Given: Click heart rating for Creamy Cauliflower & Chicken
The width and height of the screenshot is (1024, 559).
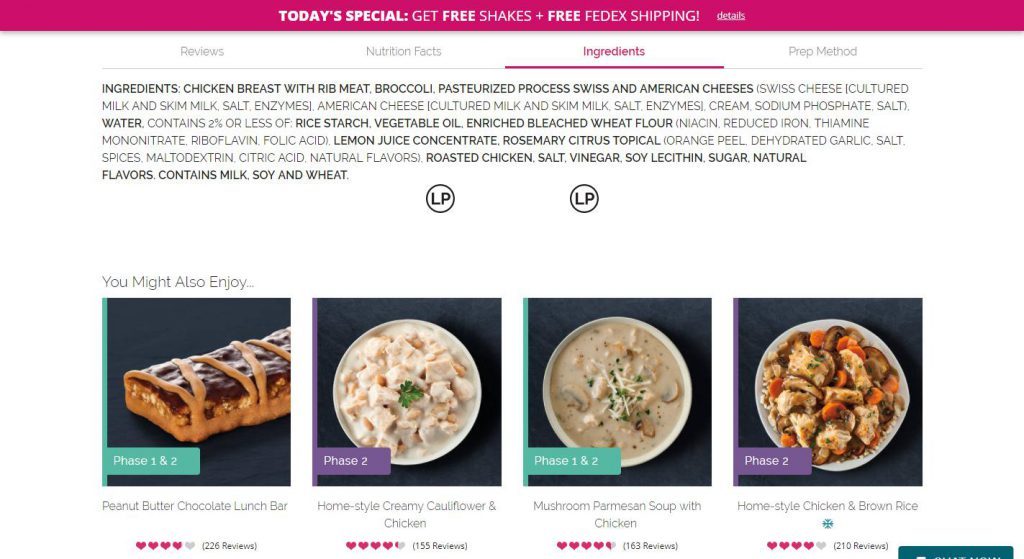Looking at the screenshot, I should point(376,546).
